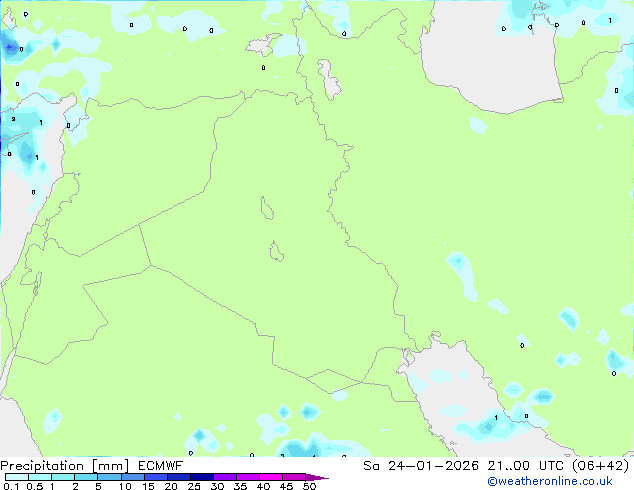Image resolution: width=634 pixels, height=490 pixels.
Task: Select the 40–45 mm magenta legend swatch
Action: pos(271,477)
